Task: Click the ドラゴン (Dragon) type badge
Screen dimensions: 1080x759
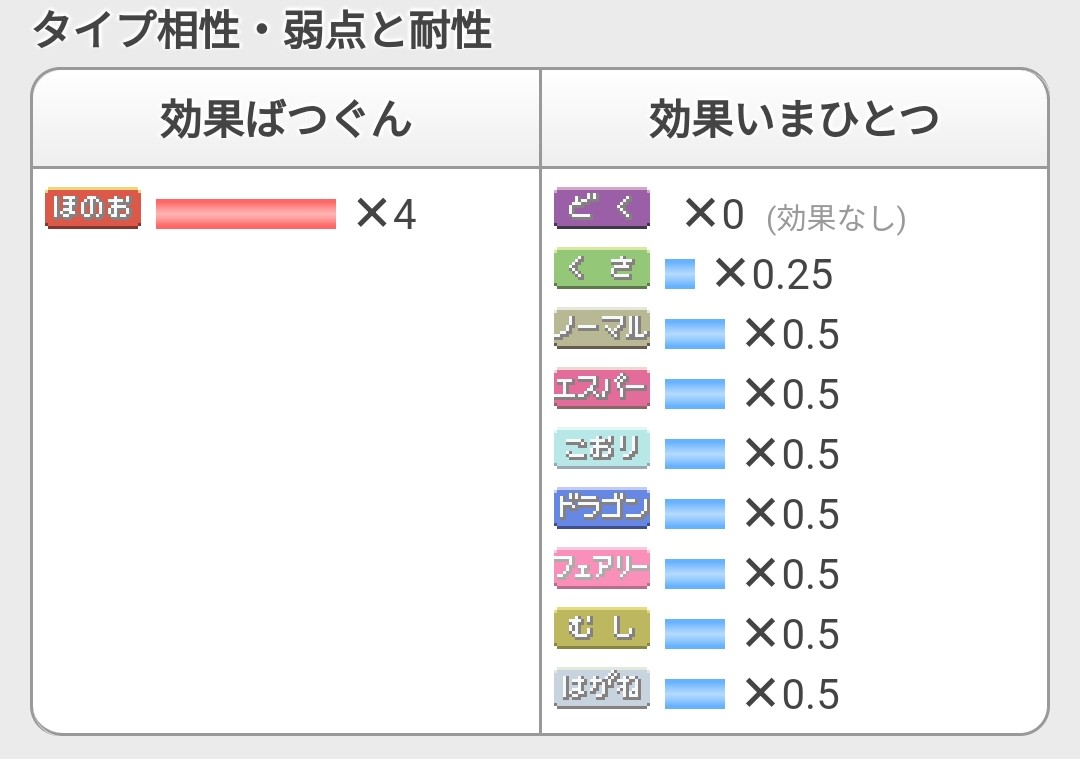Action: coord(602,508)
